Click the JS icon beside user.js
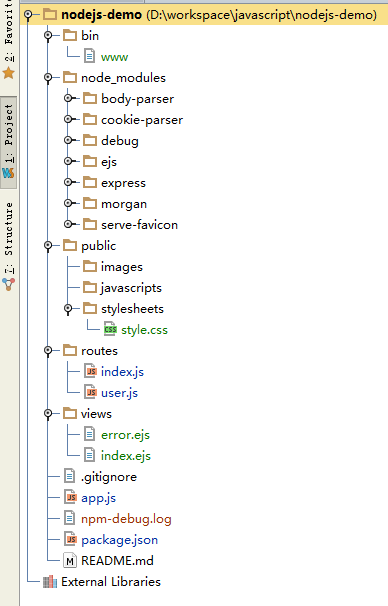 coord(90,392)
